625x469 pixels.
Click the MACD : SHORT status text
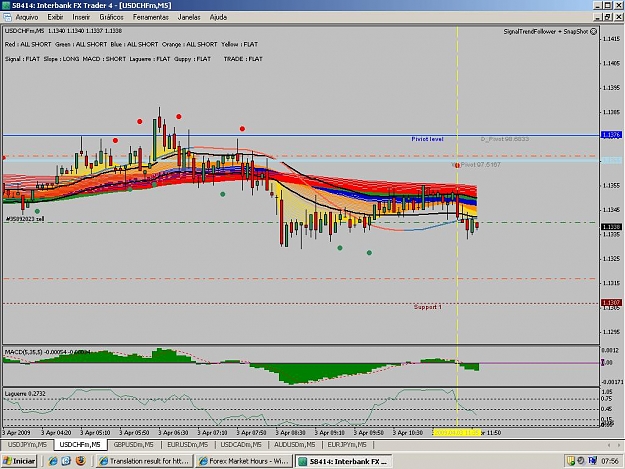pyautogui.click(x=104, y=59)
